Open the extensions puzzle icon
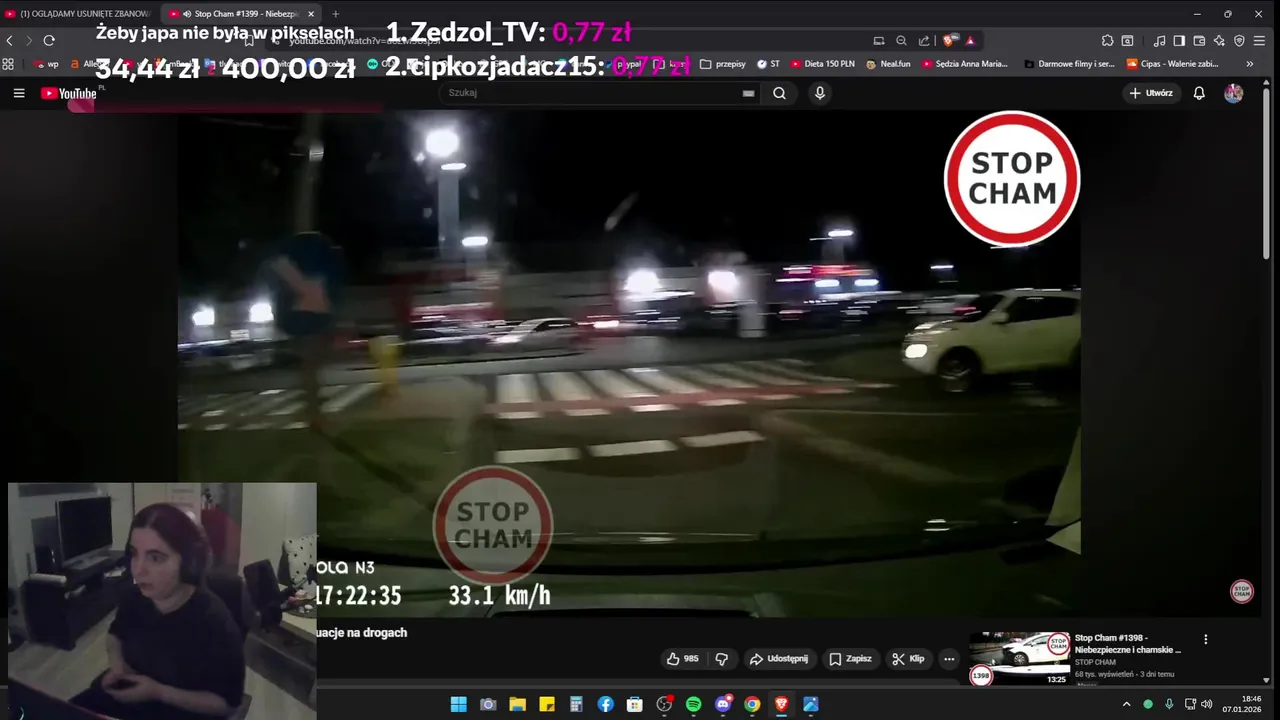 coord(1107,40)
